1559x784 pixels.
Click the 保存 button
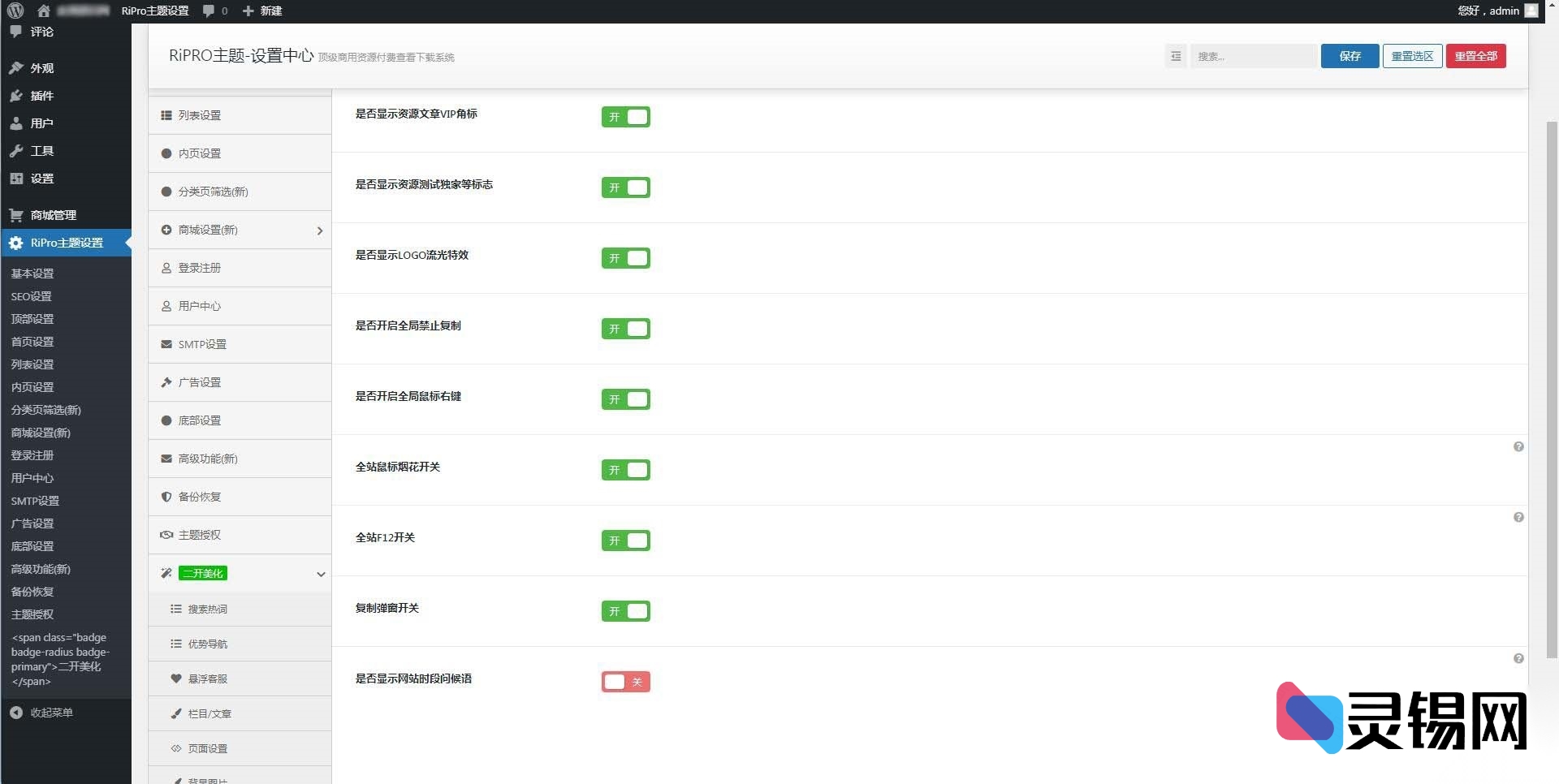click(1350, 56)
